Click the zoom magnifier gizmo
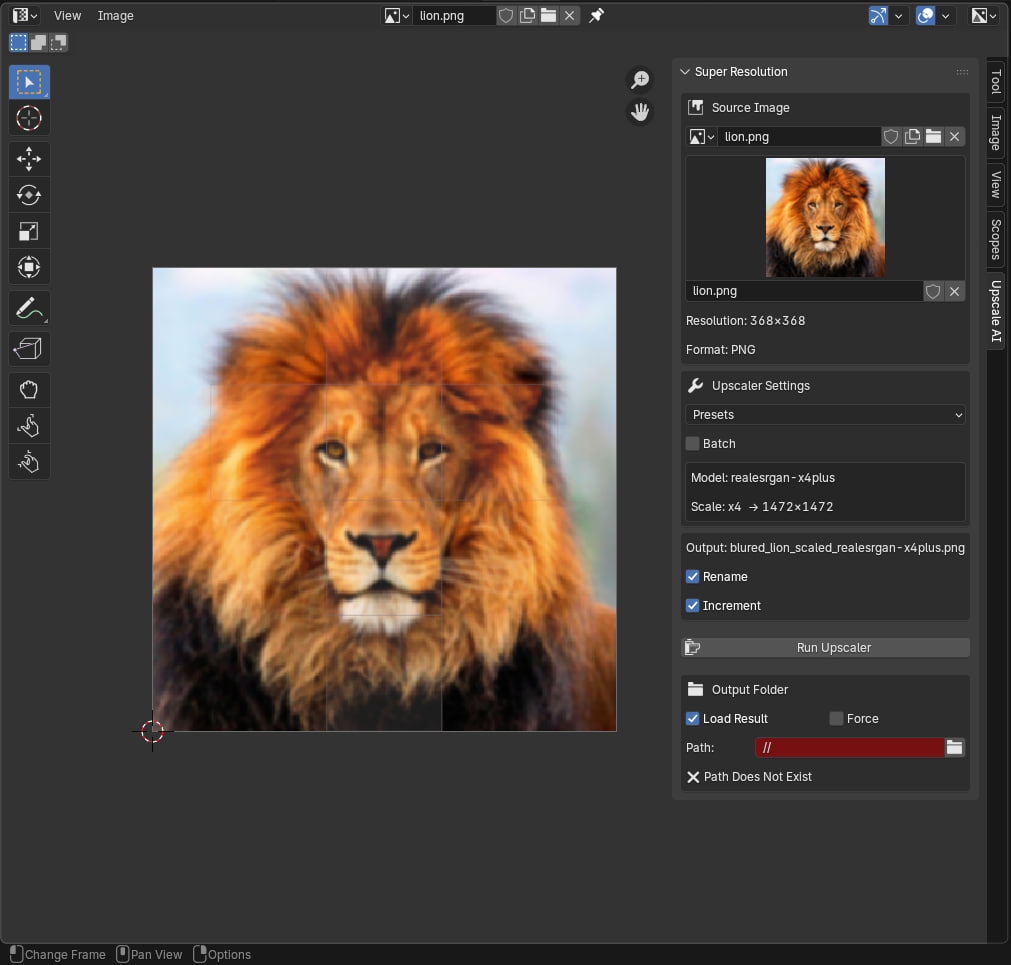The image size is (1011, 965). [x=640, y=80]
